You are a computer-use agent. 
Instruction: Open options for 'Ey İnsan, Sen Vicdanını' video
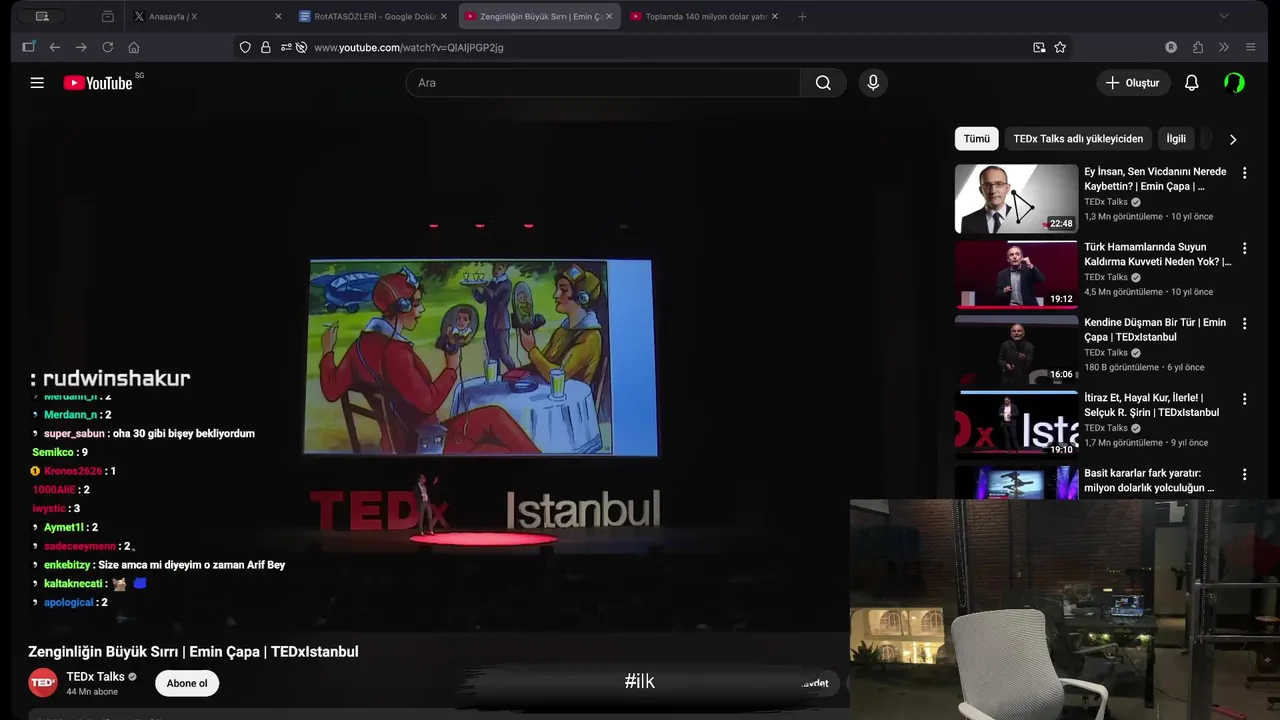pyautogui.click(x=1244, y=173)
